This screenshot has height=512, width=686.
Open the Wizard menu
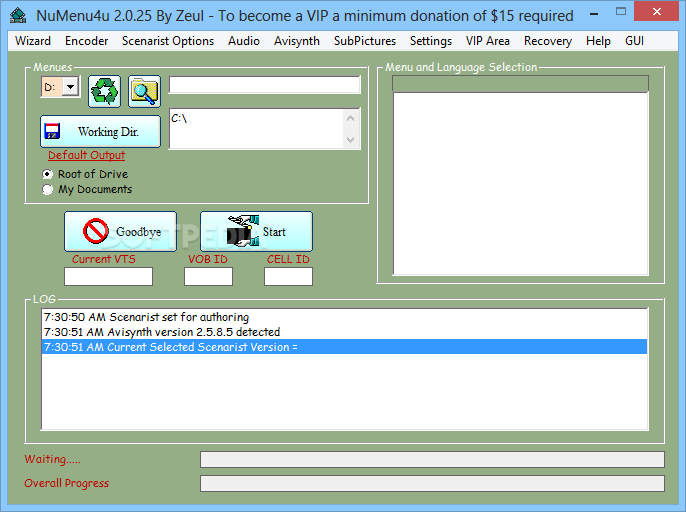tap(33, 41)
